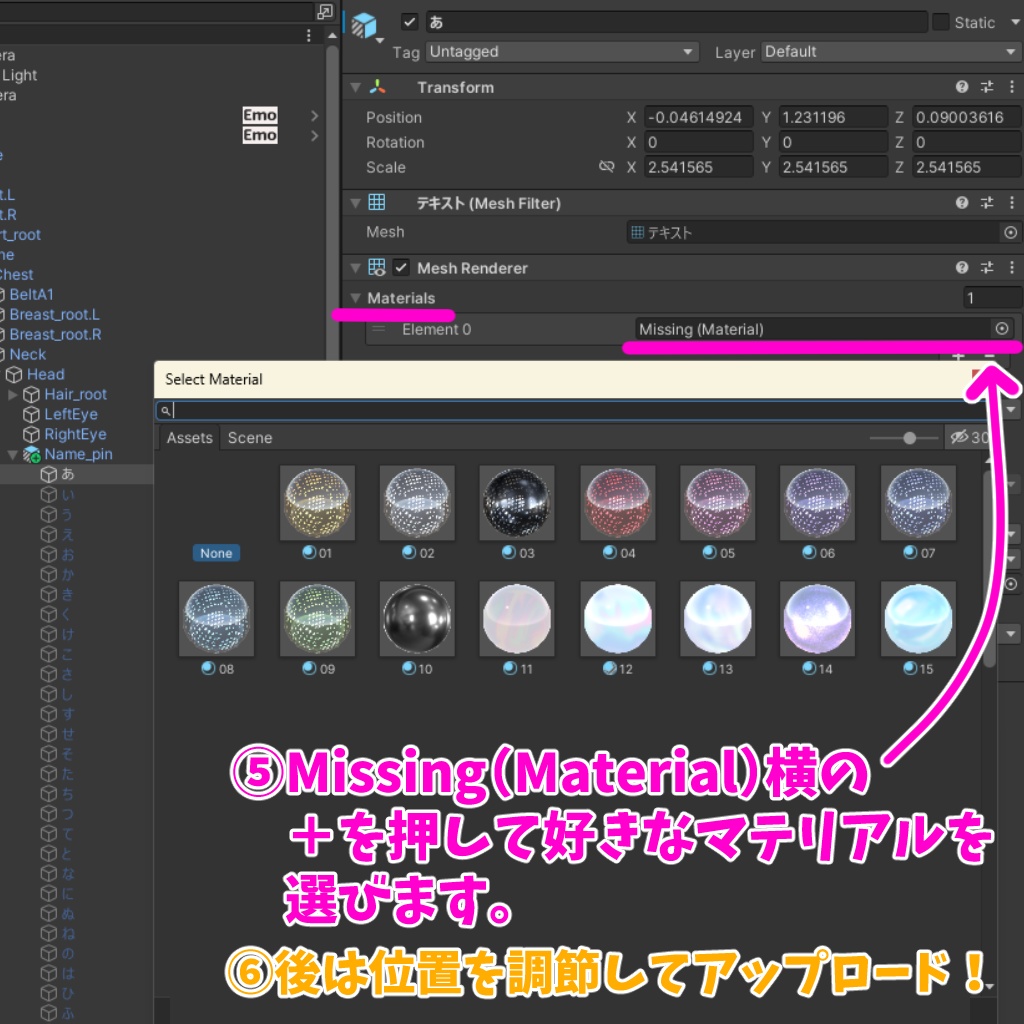This screenshot has width=1024, height=1024.
Task: Open Hierarchy panel three-dot menu
Action: pyautogui.click(x=309, y=35)
